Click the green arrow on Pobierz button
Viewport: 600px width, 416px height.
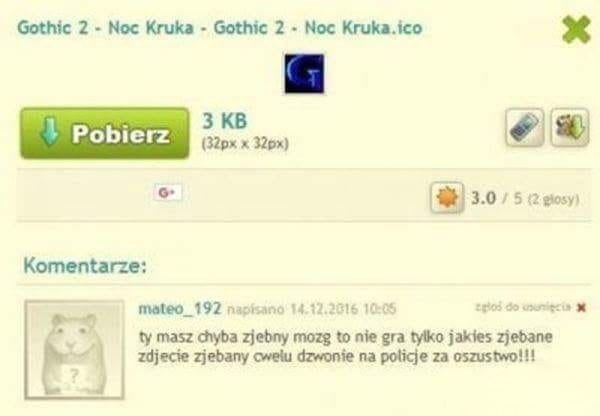coord(50,132)
